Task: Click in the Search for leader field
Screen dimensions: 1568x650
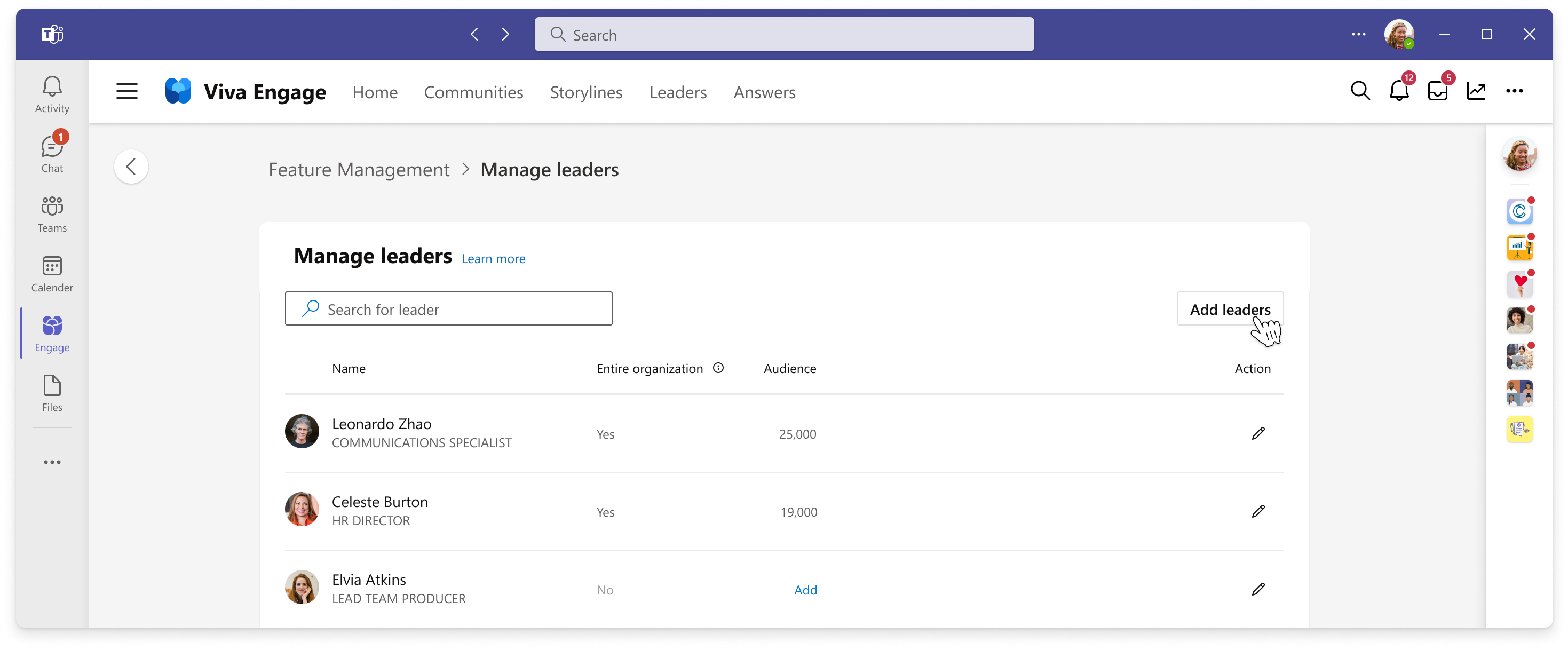Action: coord(449,308)
